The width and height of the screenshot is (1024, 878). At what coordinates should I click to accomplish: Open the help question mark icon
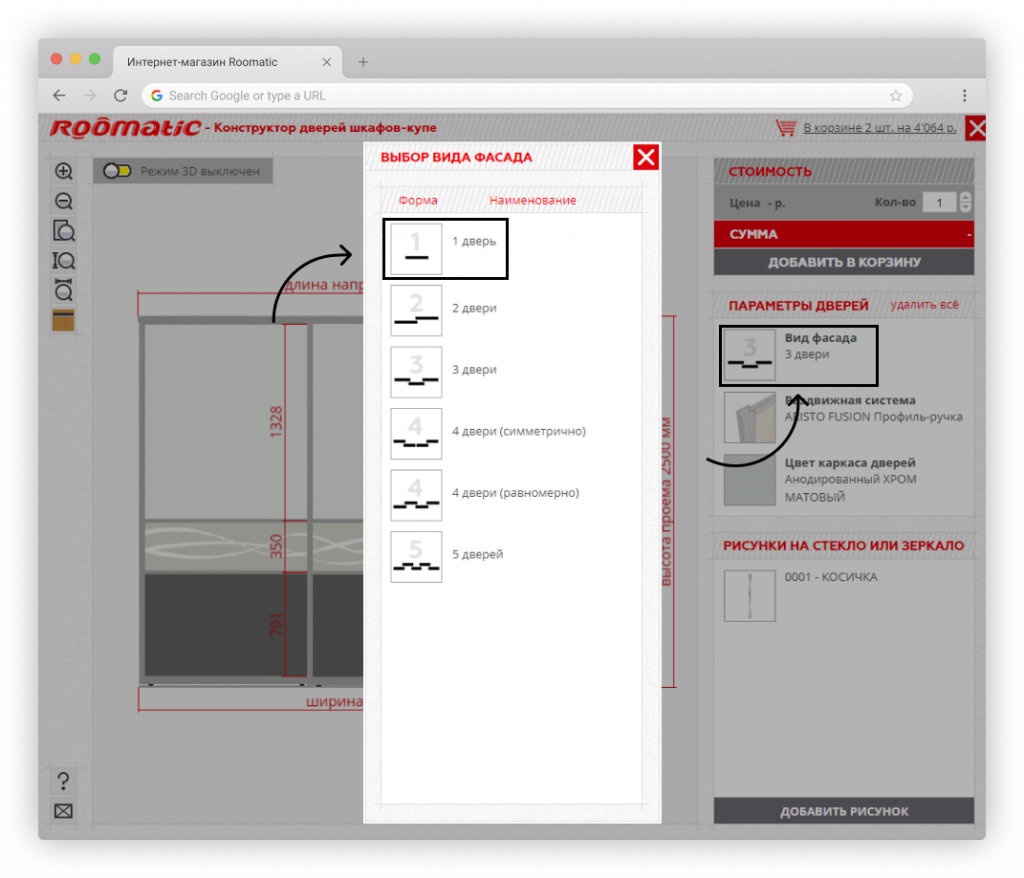click(64, 781)
